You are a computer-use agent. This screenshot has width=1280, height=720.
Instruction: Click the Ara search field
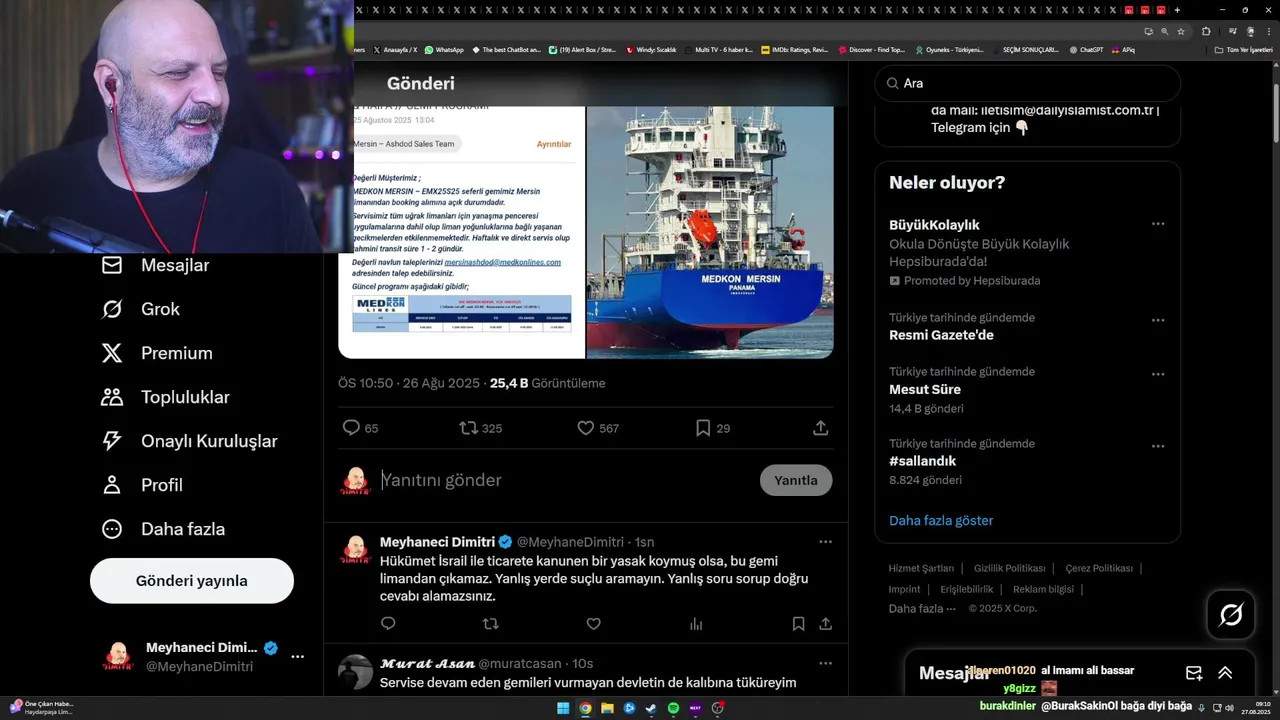[x=1028, y=83]
